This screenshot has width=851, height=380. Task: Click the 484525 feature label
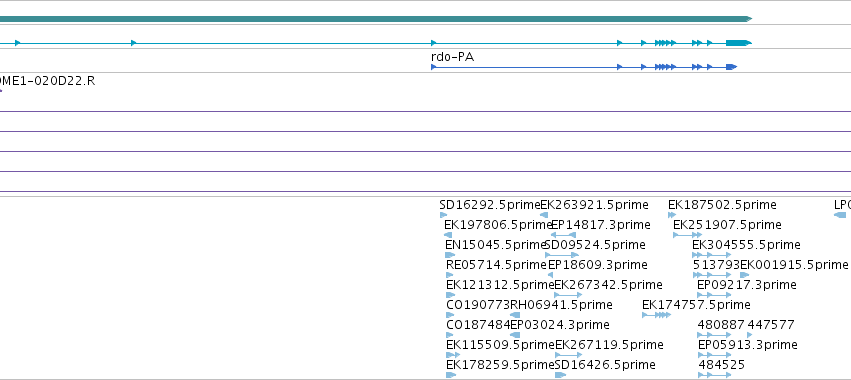[x=722, y=365]
